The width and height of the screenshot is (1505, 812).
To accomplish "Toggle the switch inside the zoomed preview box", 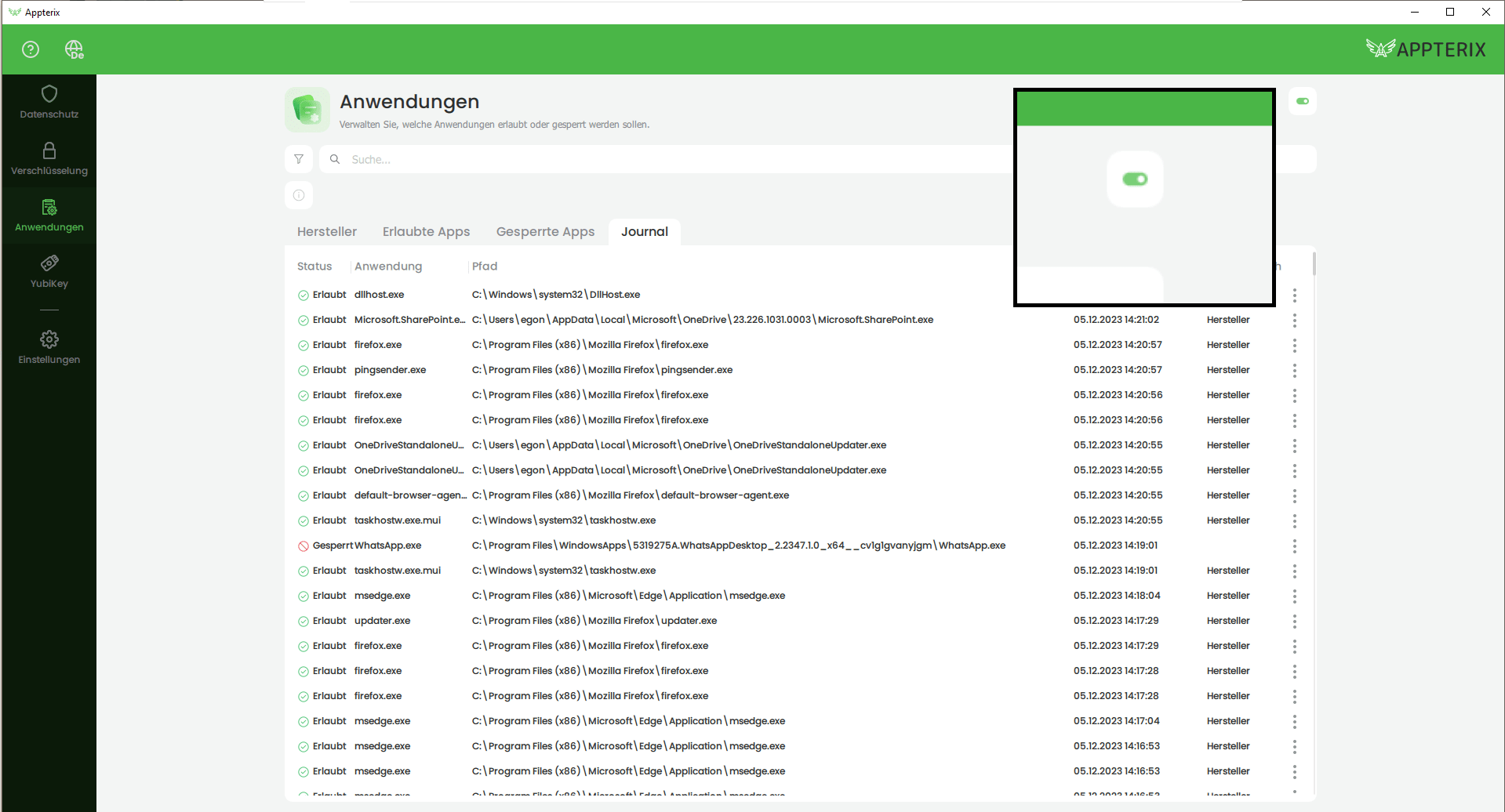I will click(1135, 179).
